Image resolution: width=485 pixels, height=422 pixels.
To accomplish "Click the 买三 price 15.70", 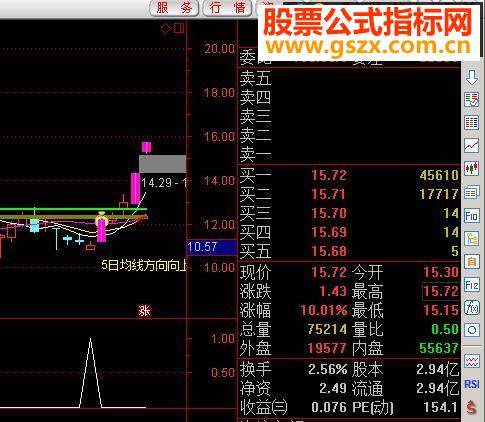I will click(x=329, y=213).
